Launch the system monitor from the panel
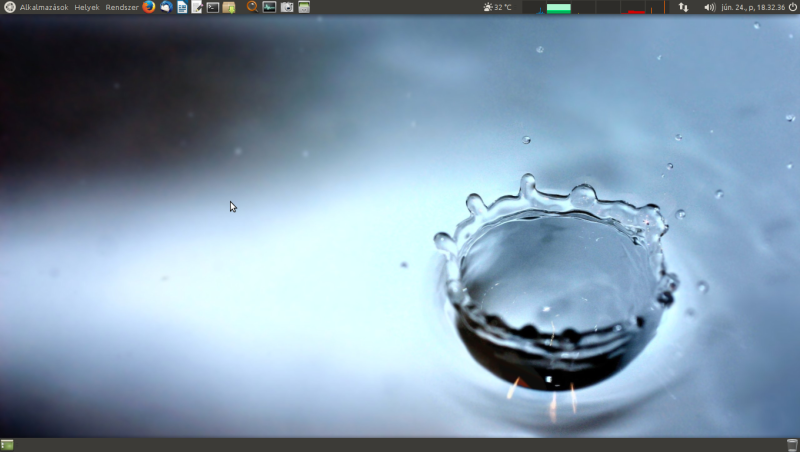This screenshot has width=800, height=452. point(269,7)
